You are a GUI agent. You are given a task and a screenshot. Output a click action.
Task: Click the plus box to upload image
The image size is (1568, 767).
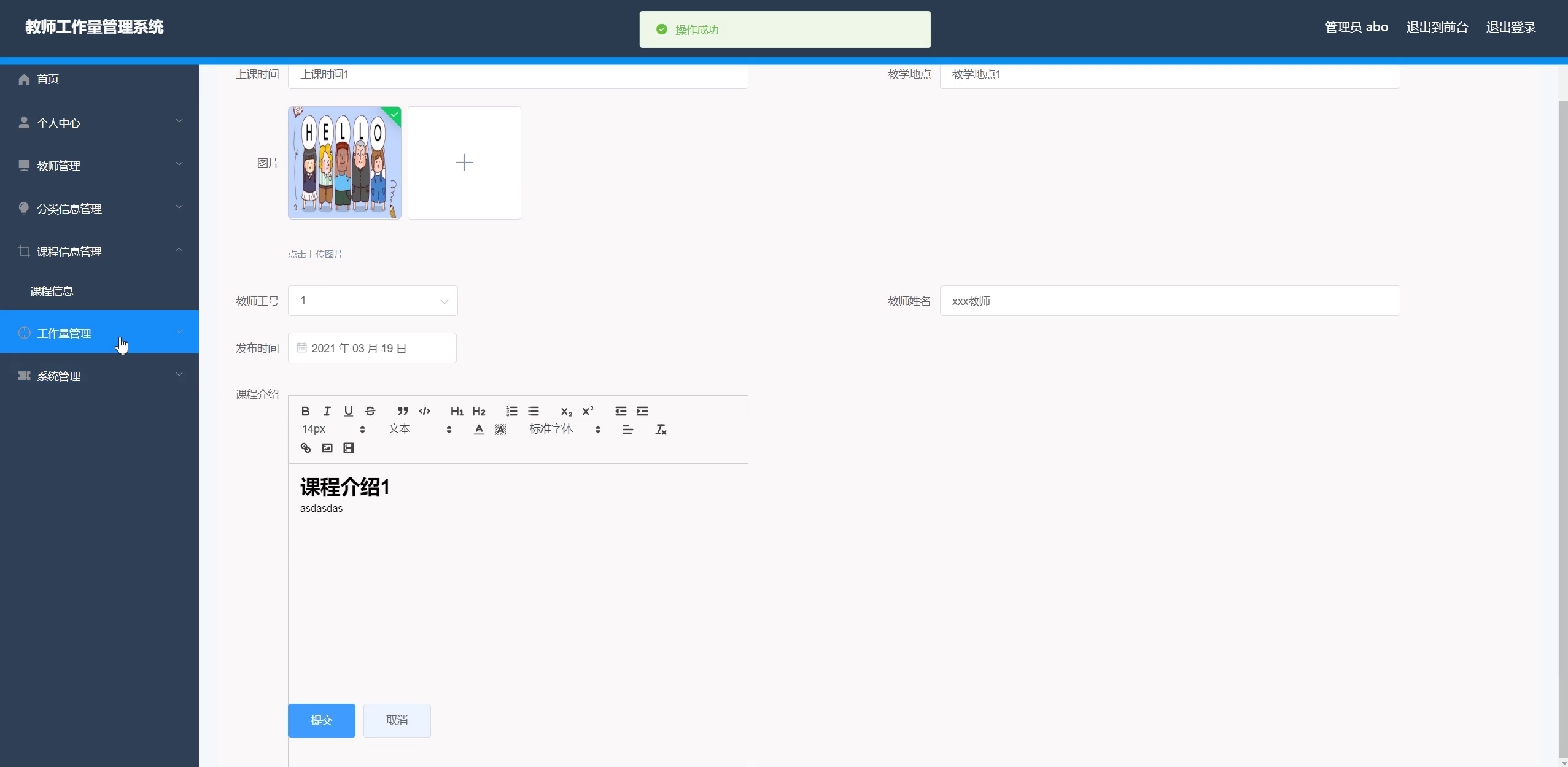(x=464, y=163)
